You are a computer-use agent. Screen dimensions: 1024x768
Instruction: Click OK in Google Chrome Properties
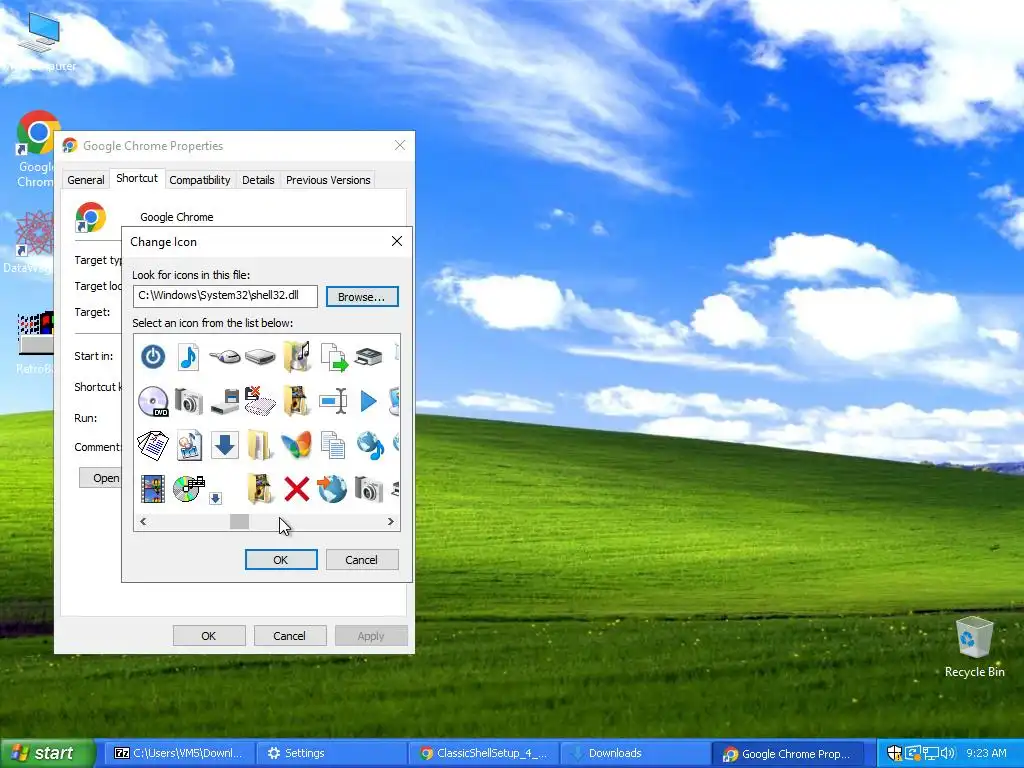point(209,635)
